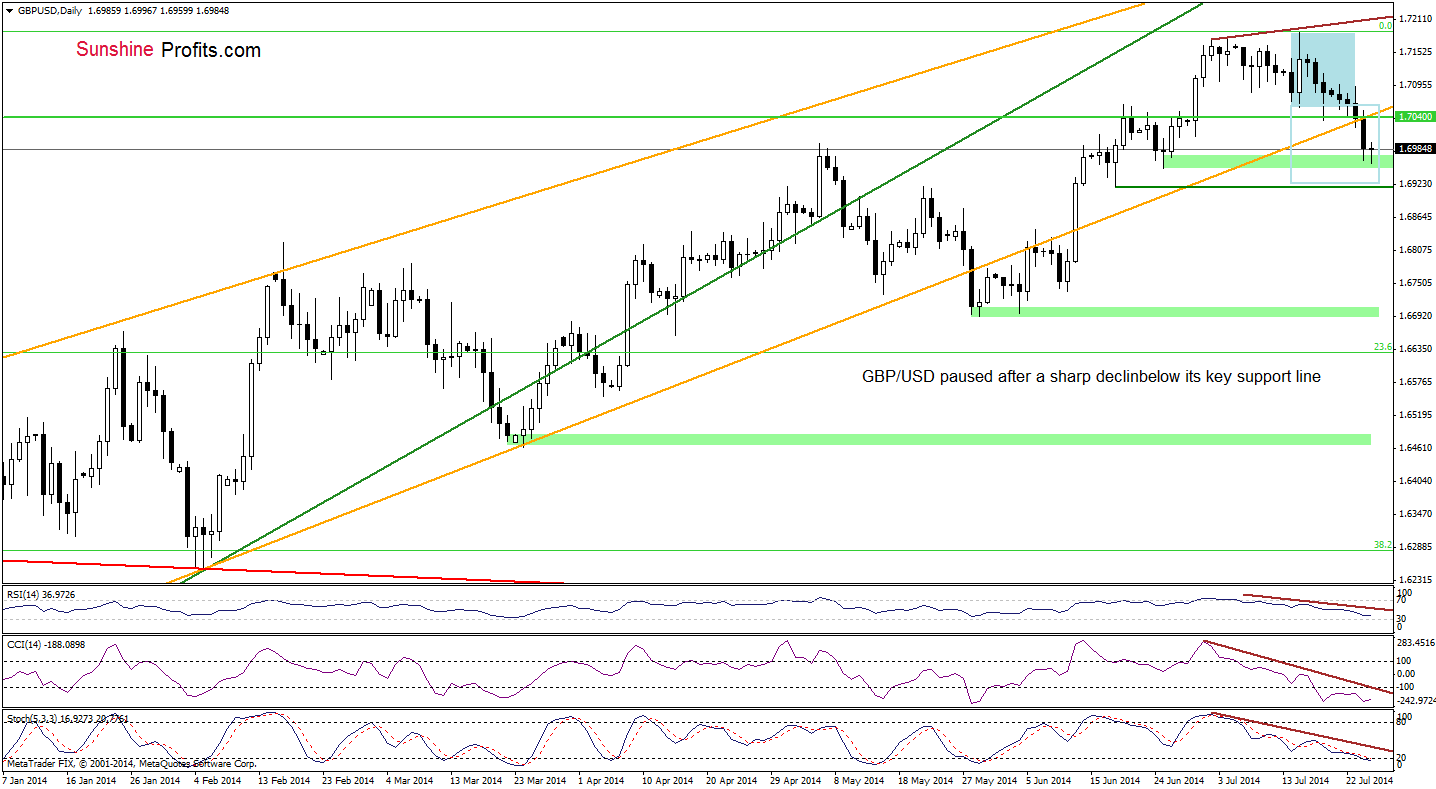Image resolution: width=1436 pixels, height=789 pixels.
Task: Click the SunshineProfits.com logo text
Action: point(169,50)
